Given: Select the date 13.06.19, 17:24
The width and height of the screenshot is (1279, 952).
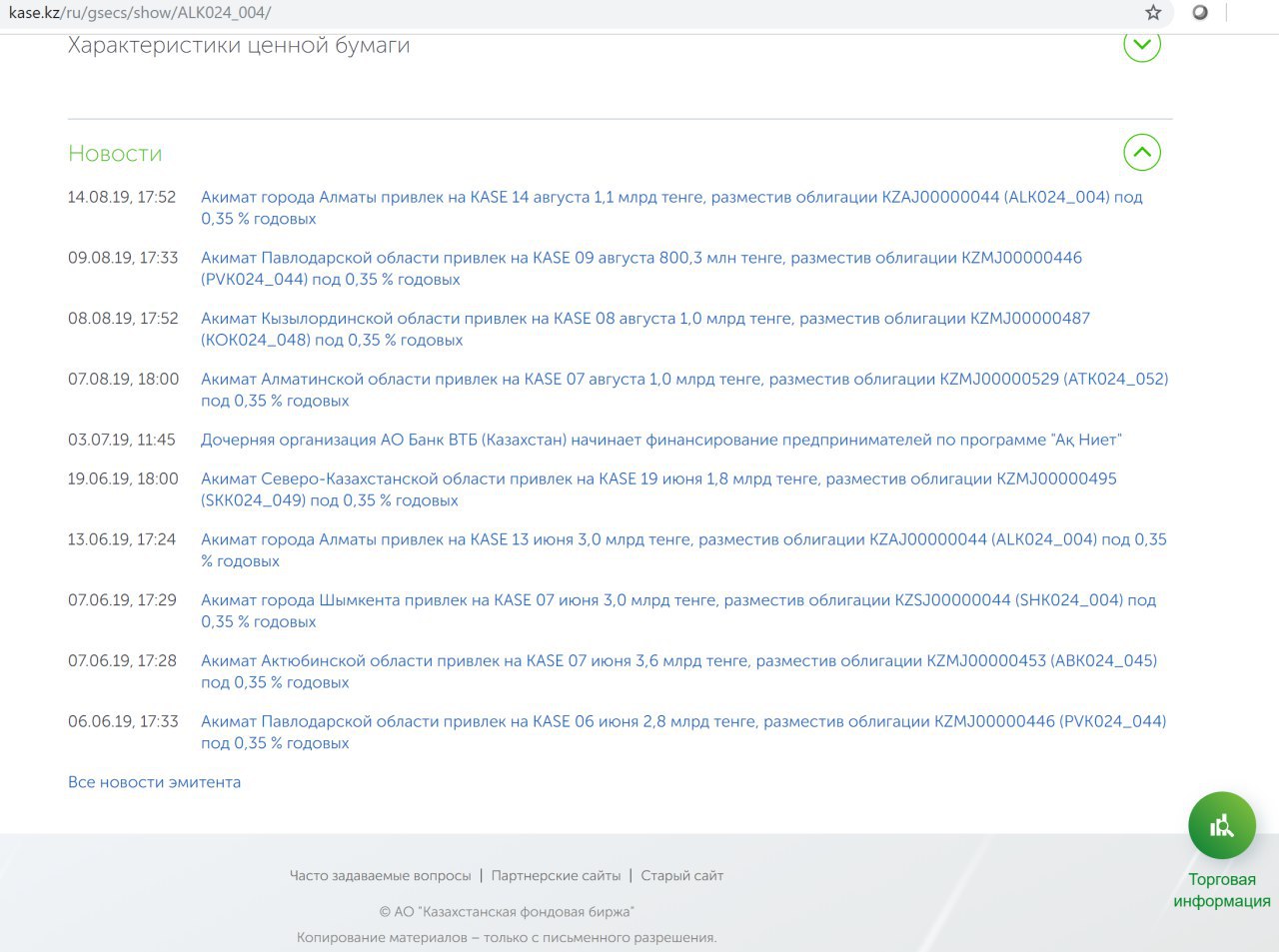Looking at the screenshot, I should (x=122, y=539).
